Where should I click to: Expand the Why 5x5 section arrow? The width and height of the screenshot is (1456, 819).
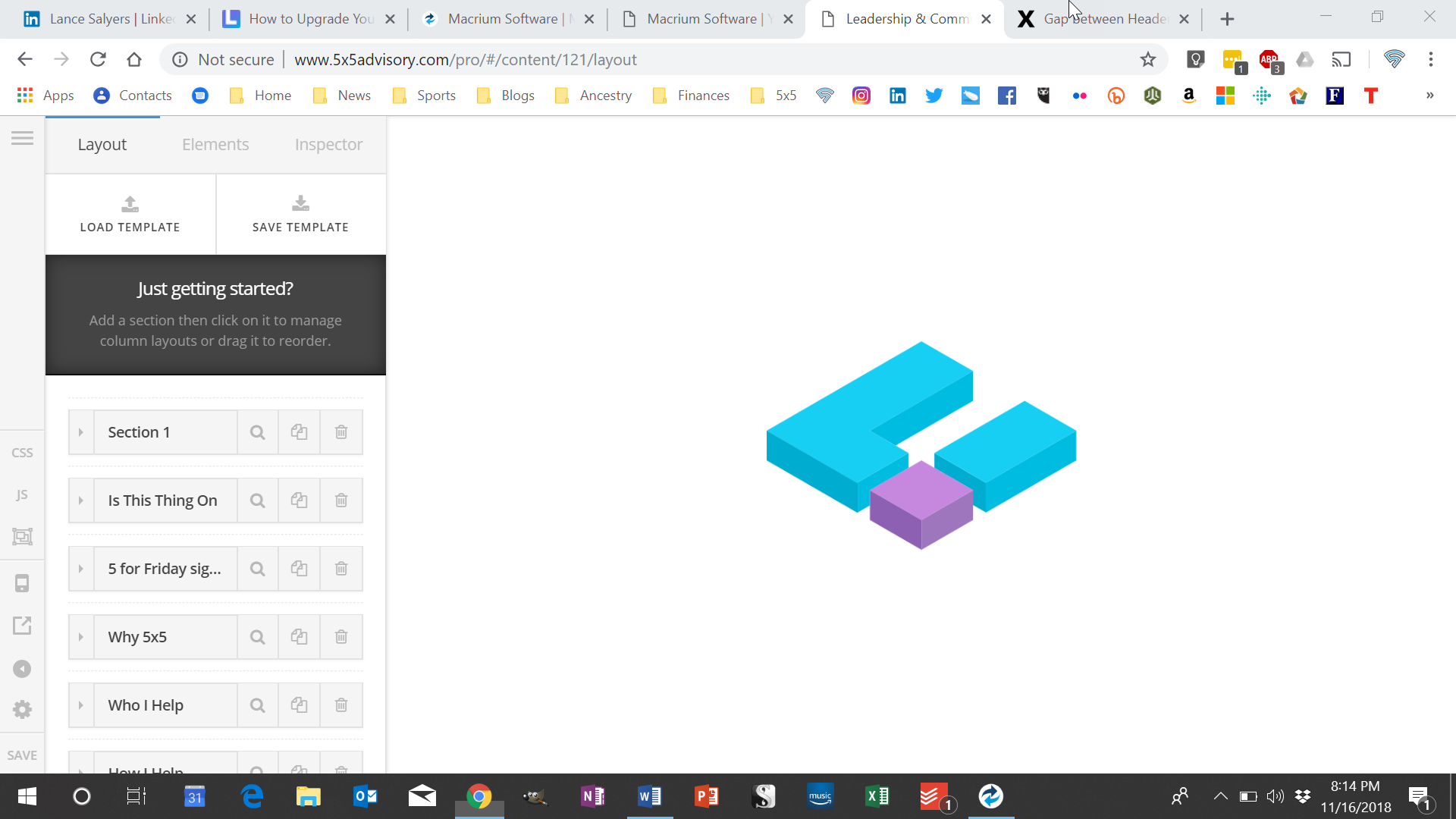[81, 637]
